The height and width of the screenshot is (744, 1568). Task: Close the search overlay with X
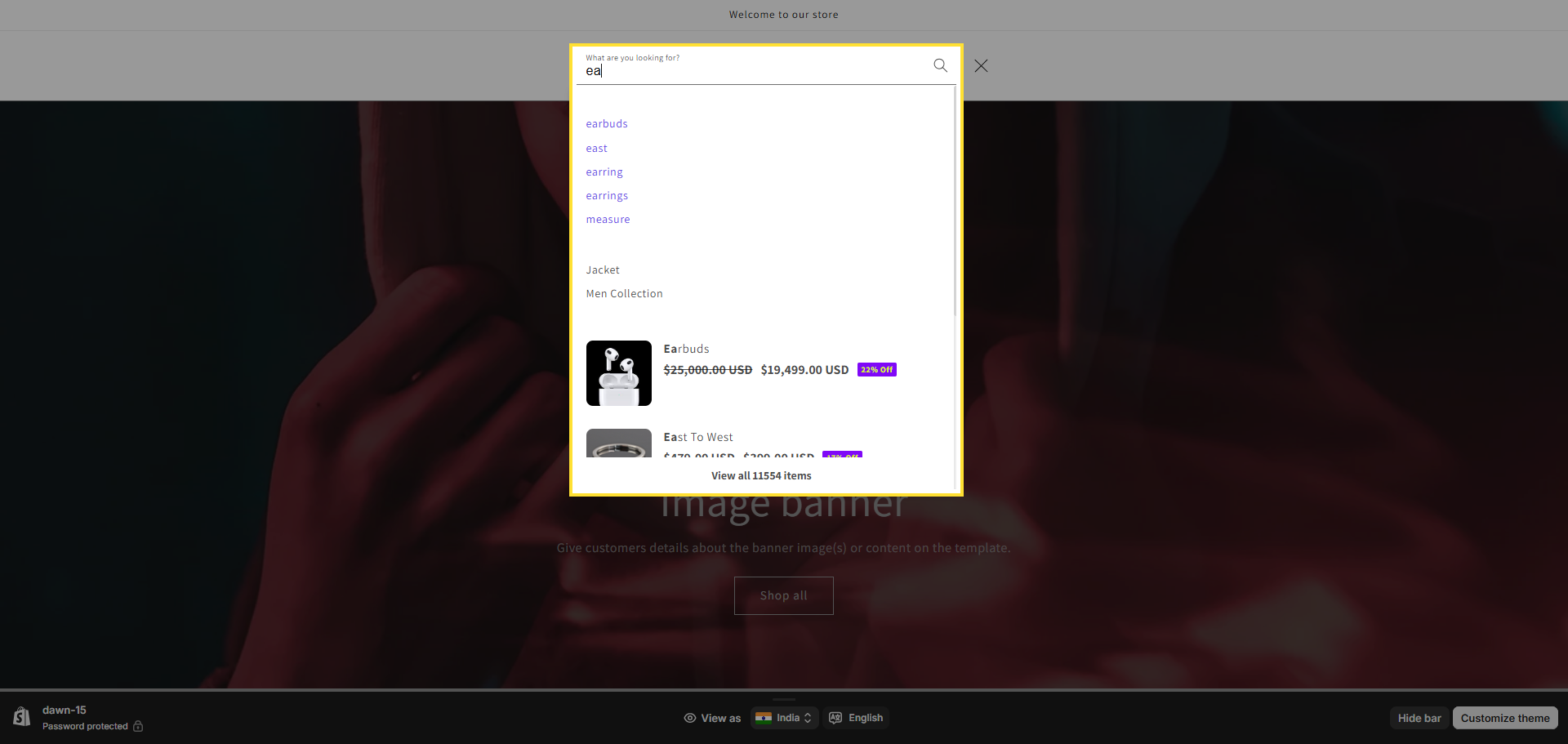click(x=981, y=66)
